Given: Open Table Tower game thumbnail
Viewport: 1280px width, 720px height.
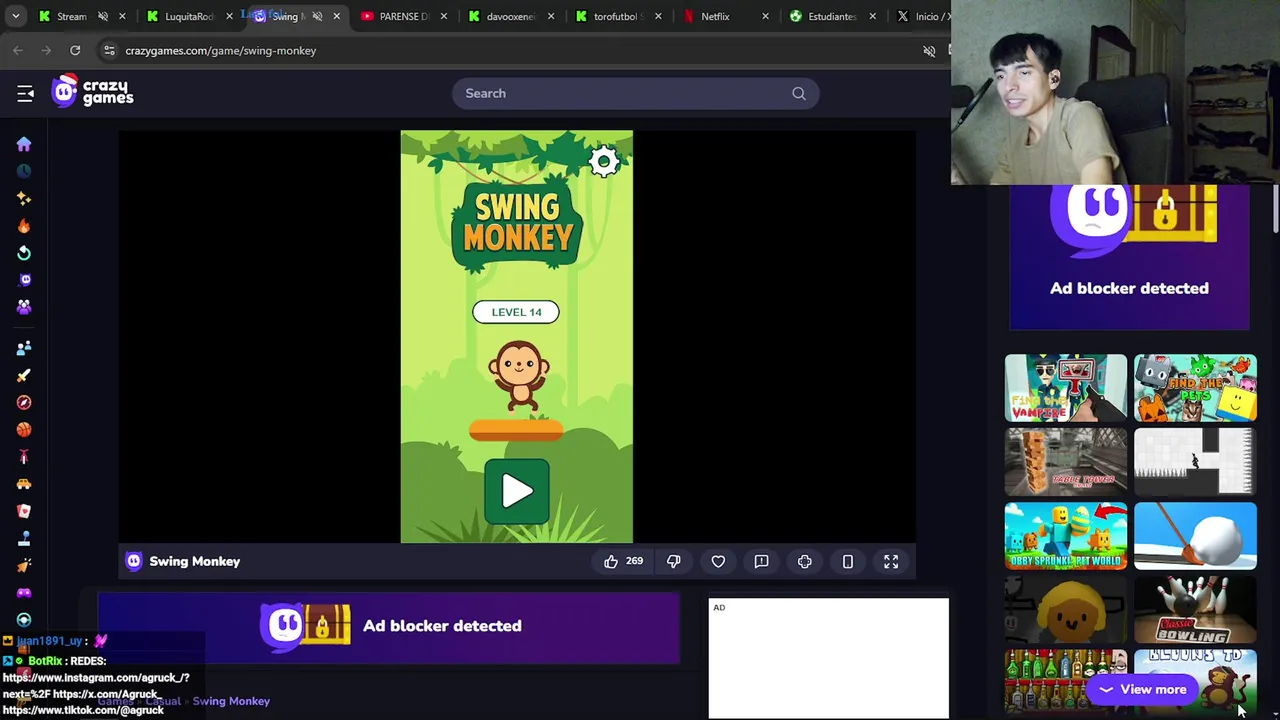Looking at the screenshot, I should 1066,462.
